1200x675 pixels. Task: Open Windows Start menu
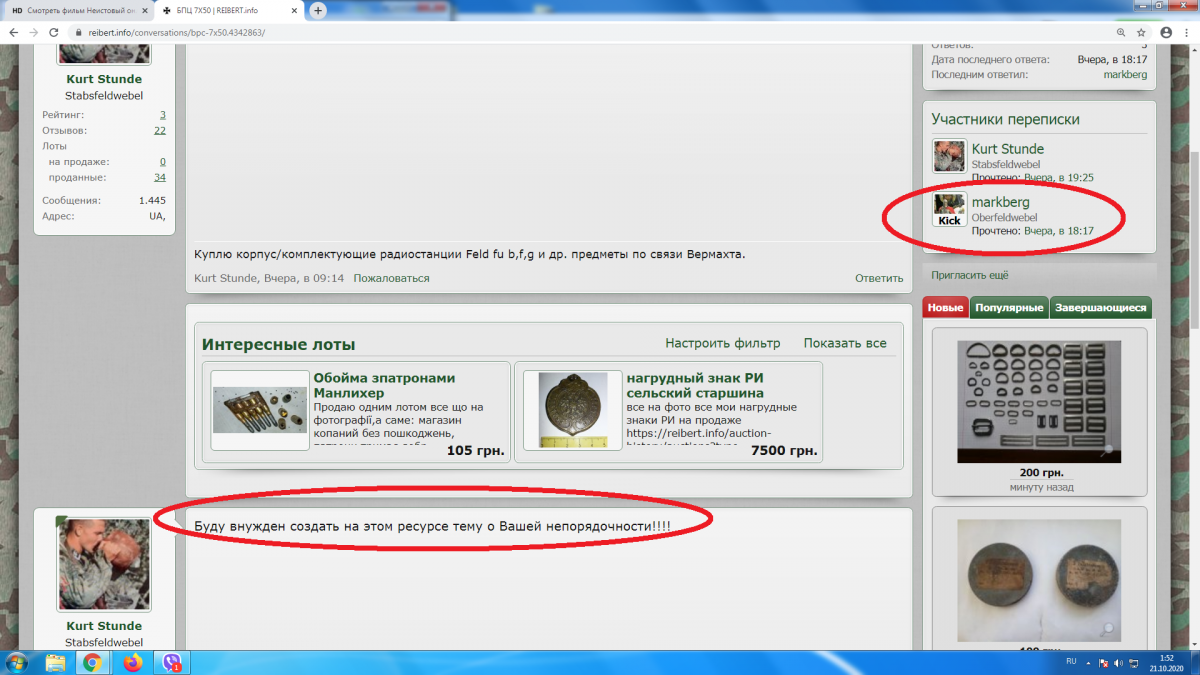(17, 661)
